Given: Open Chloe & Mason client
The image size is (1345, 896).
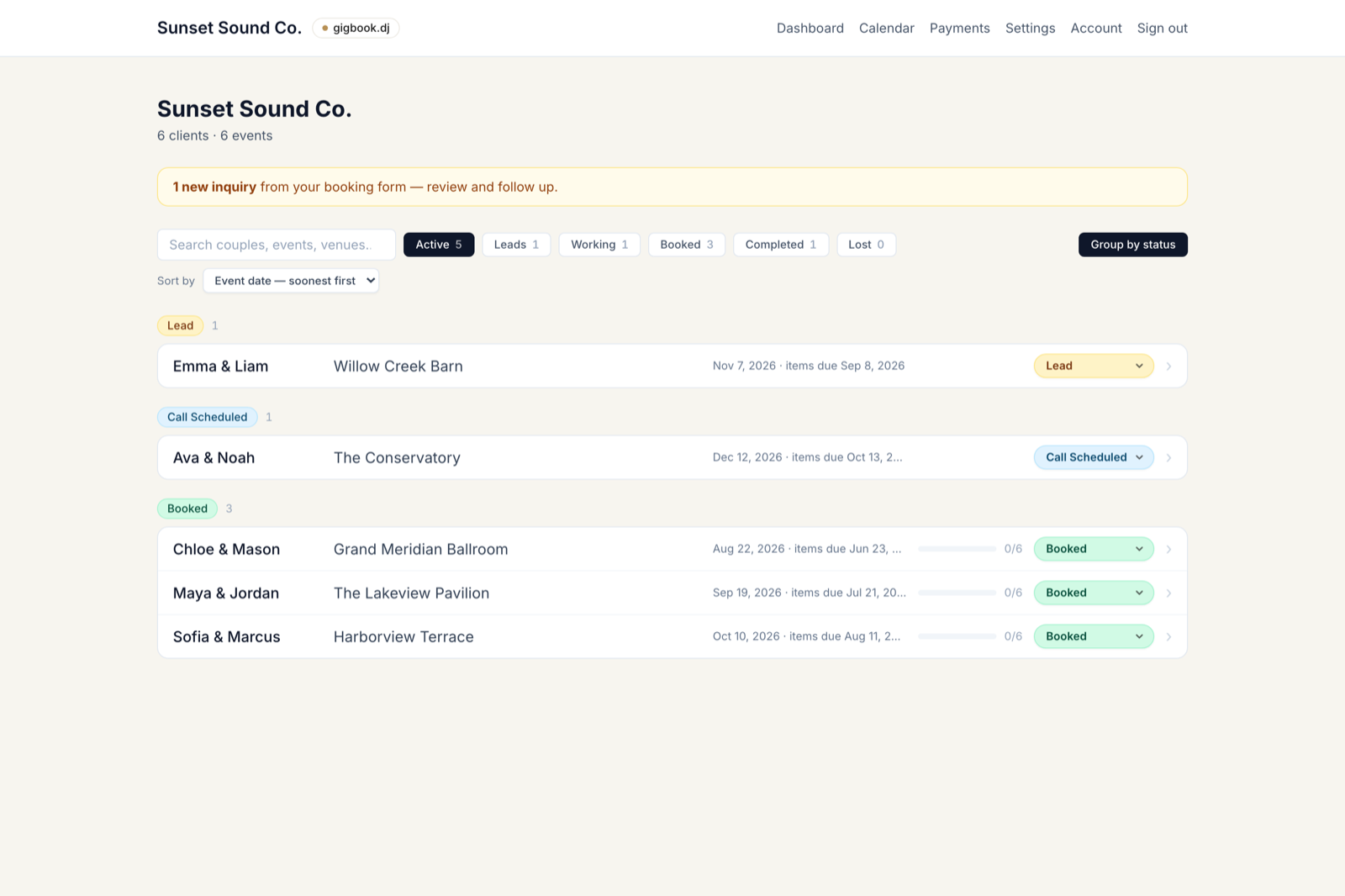Looking at the screenshot, I should 226,550.
